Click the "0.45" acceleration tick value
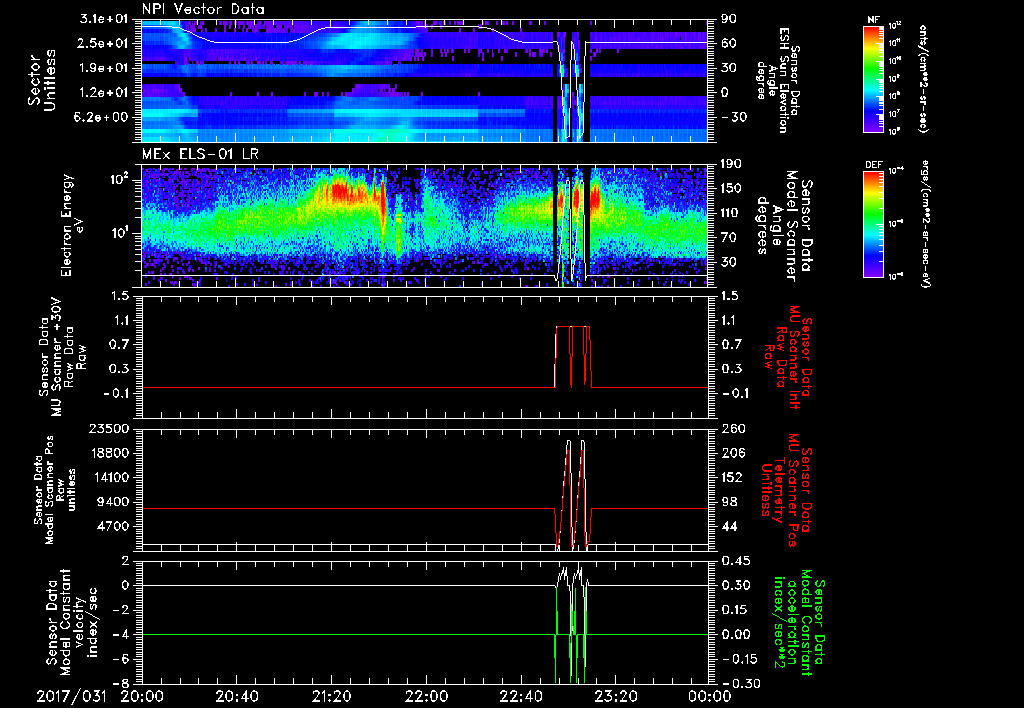The width and height of the screenshot is (1024, 708). pos(734,561)
